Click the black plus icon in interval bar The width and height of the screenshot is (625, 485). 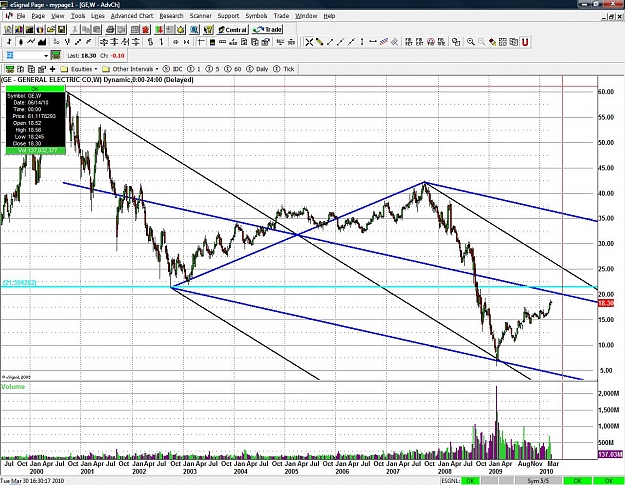(x=52, y=69)
